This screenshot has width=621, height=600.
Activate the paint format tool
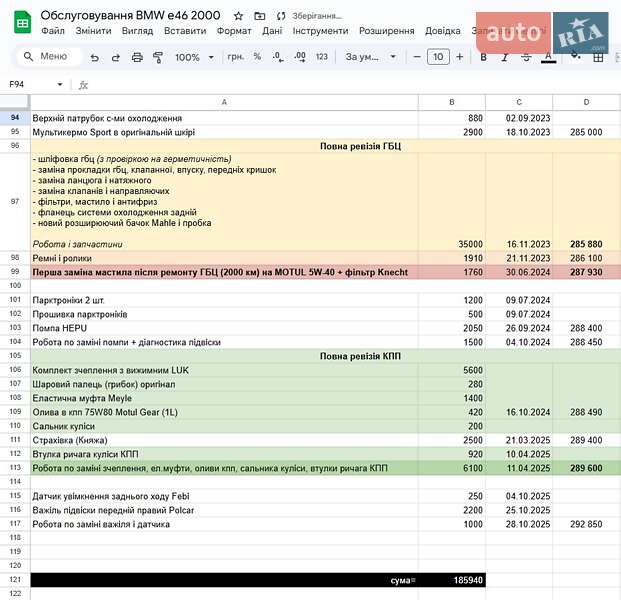click(158, 57)
